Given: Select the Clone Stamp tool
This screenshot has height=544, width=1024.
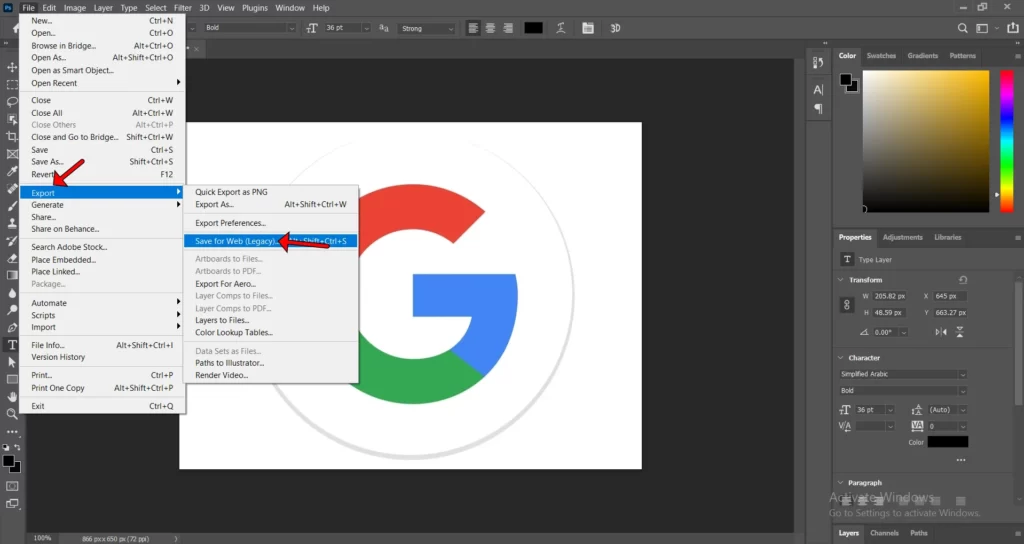Looking at the screenshot, I should [x=12, y=223].
